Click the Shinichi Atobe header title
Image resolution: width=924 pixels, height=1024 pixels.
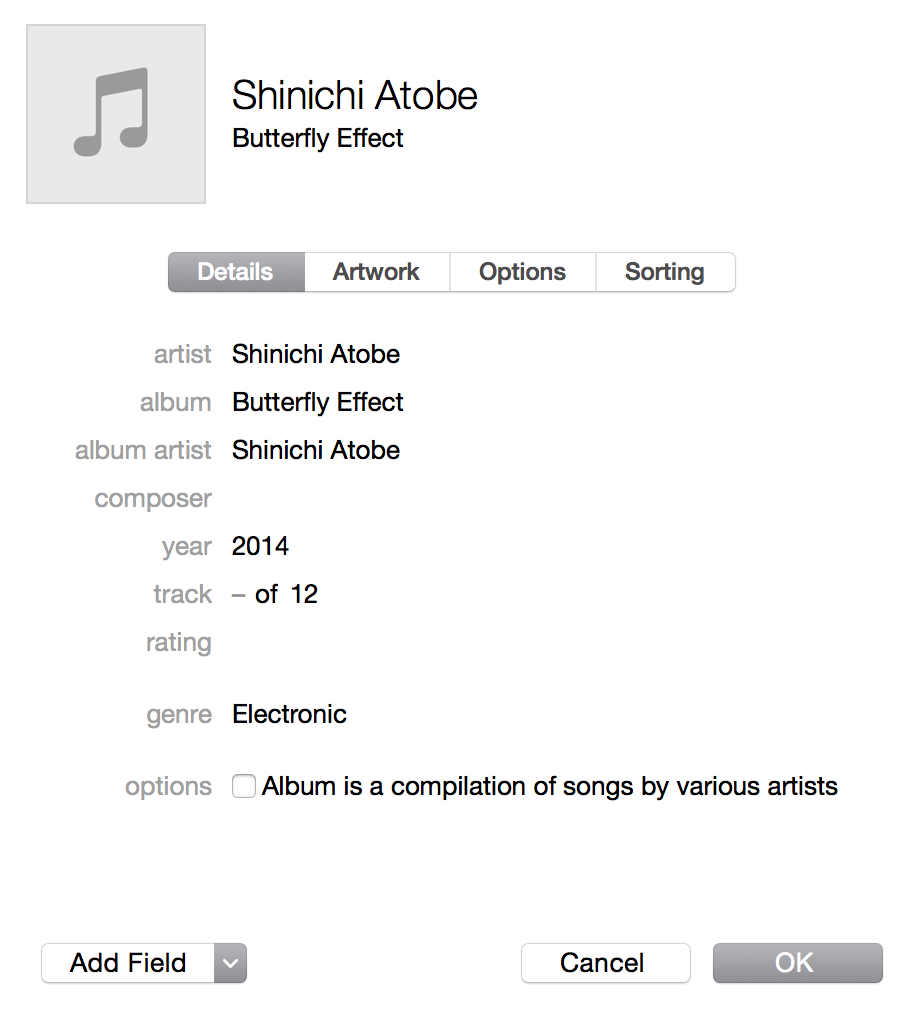pyautogui.click(x=355, y=96)
